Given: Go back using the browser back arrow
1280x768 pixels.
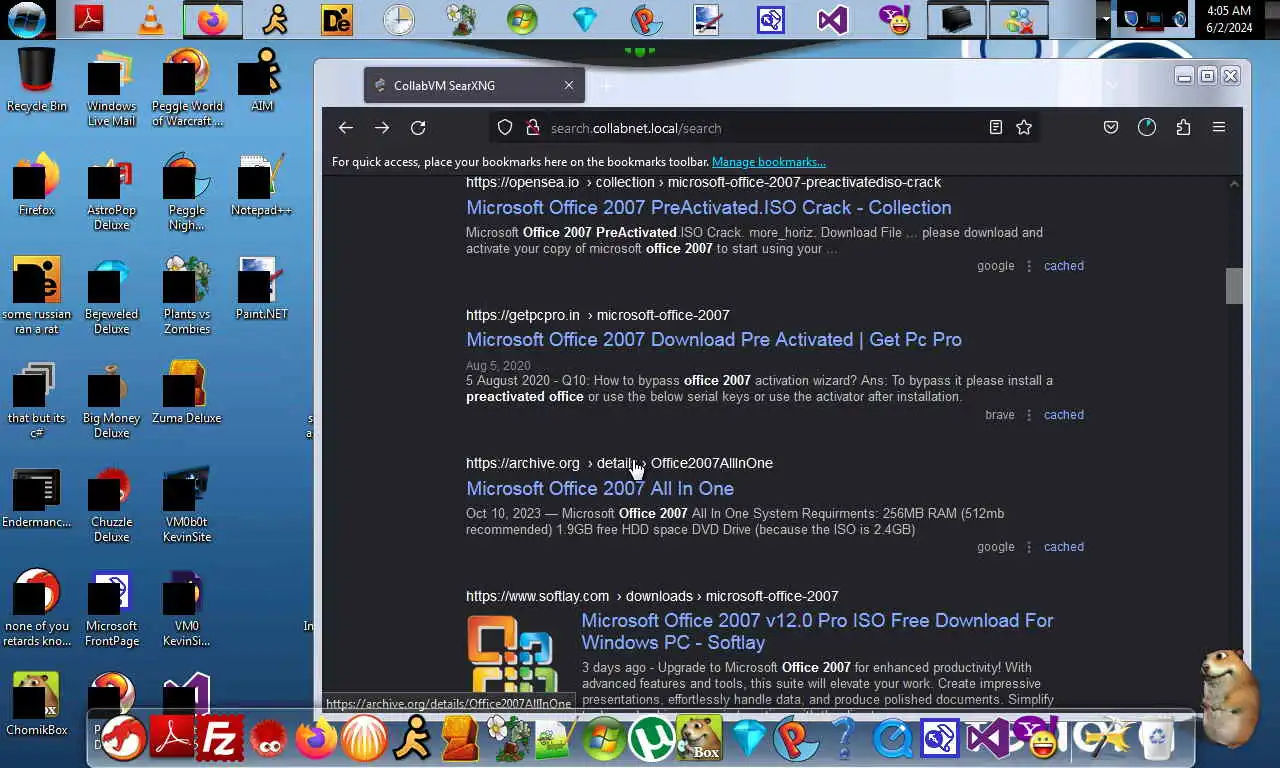Looking at the screenshot, I should pos(346,128).
